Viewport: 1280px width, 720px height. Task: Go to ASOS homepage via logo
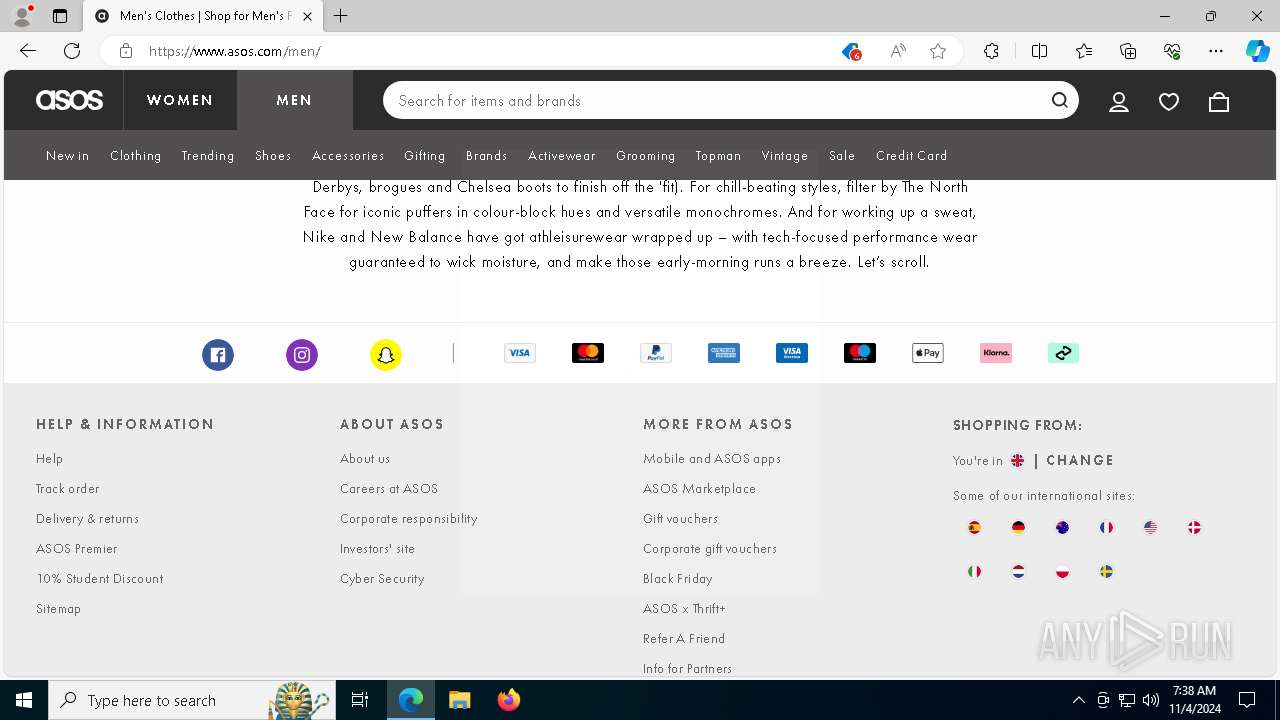point(69,100)
